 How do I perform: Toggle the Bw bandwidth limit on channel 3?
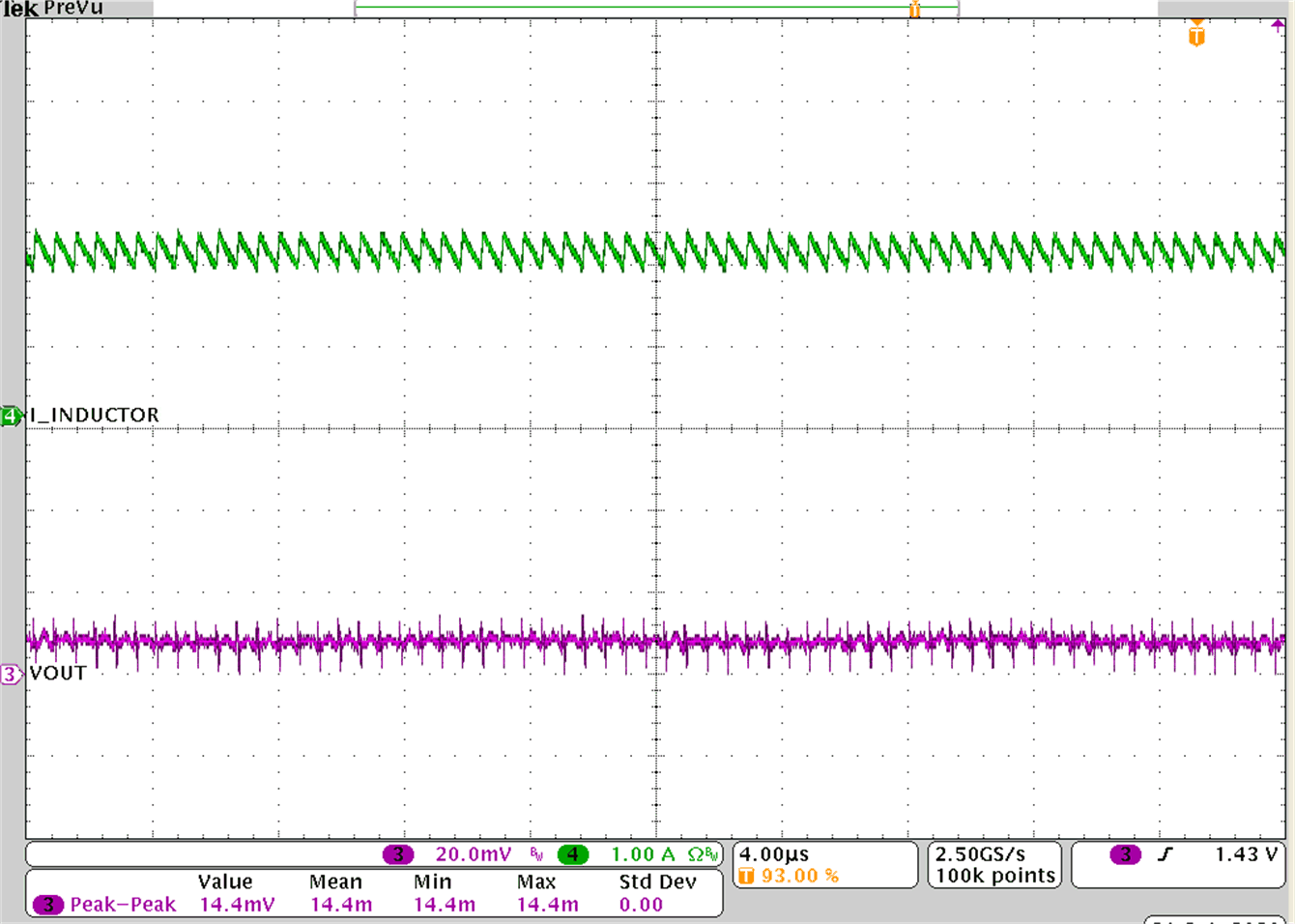(536, 853)
